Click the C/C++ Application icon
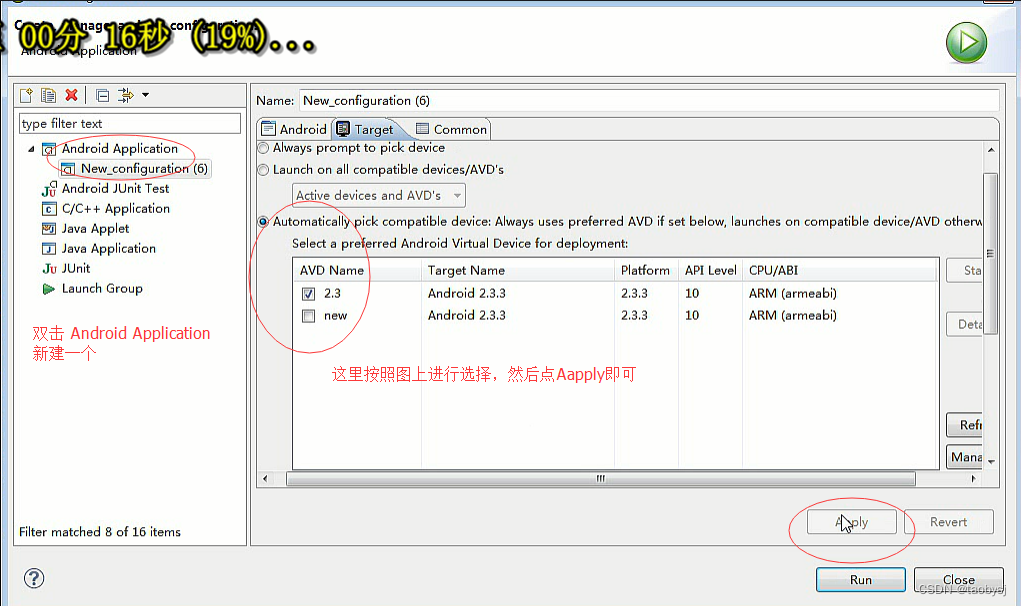The width and height of the screenshot is (1021, 606). pyautogui.click(x=49, y=209)
